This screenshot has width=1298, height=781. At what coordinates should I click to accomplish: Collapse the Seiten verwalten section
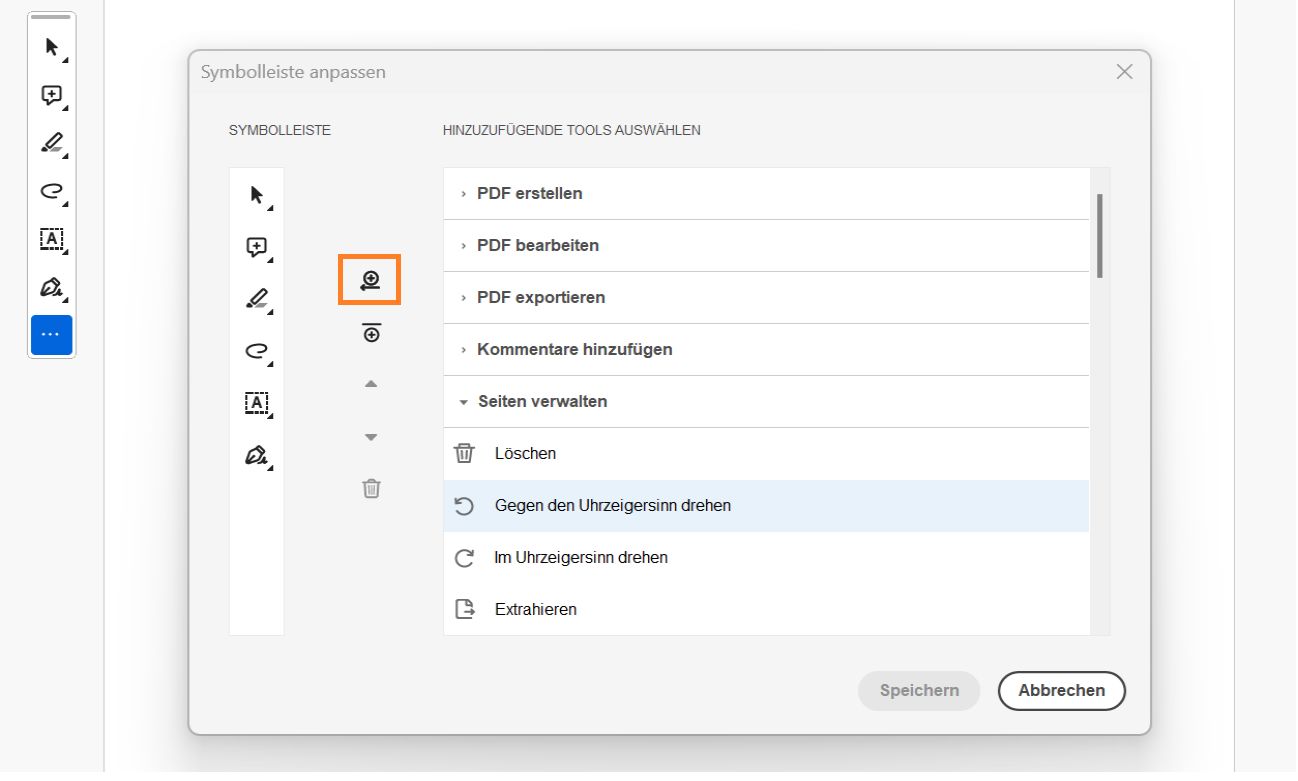point(542,402)
